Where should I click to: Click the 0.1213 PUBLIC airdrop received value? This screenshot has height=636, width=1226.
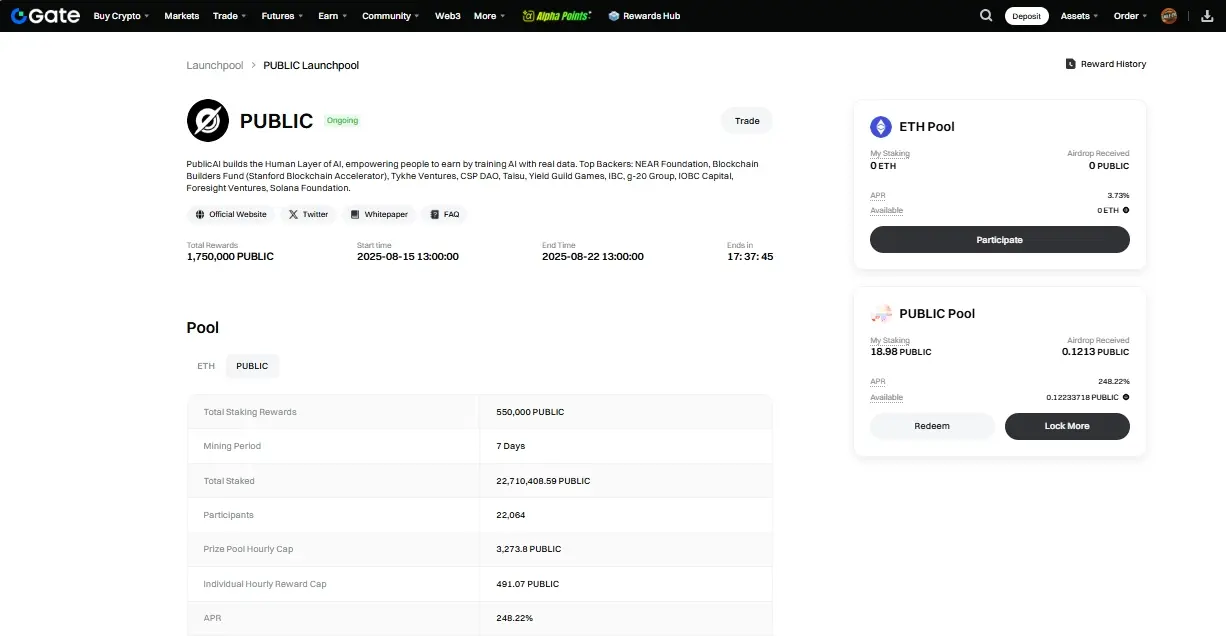tap(1096, 352)
